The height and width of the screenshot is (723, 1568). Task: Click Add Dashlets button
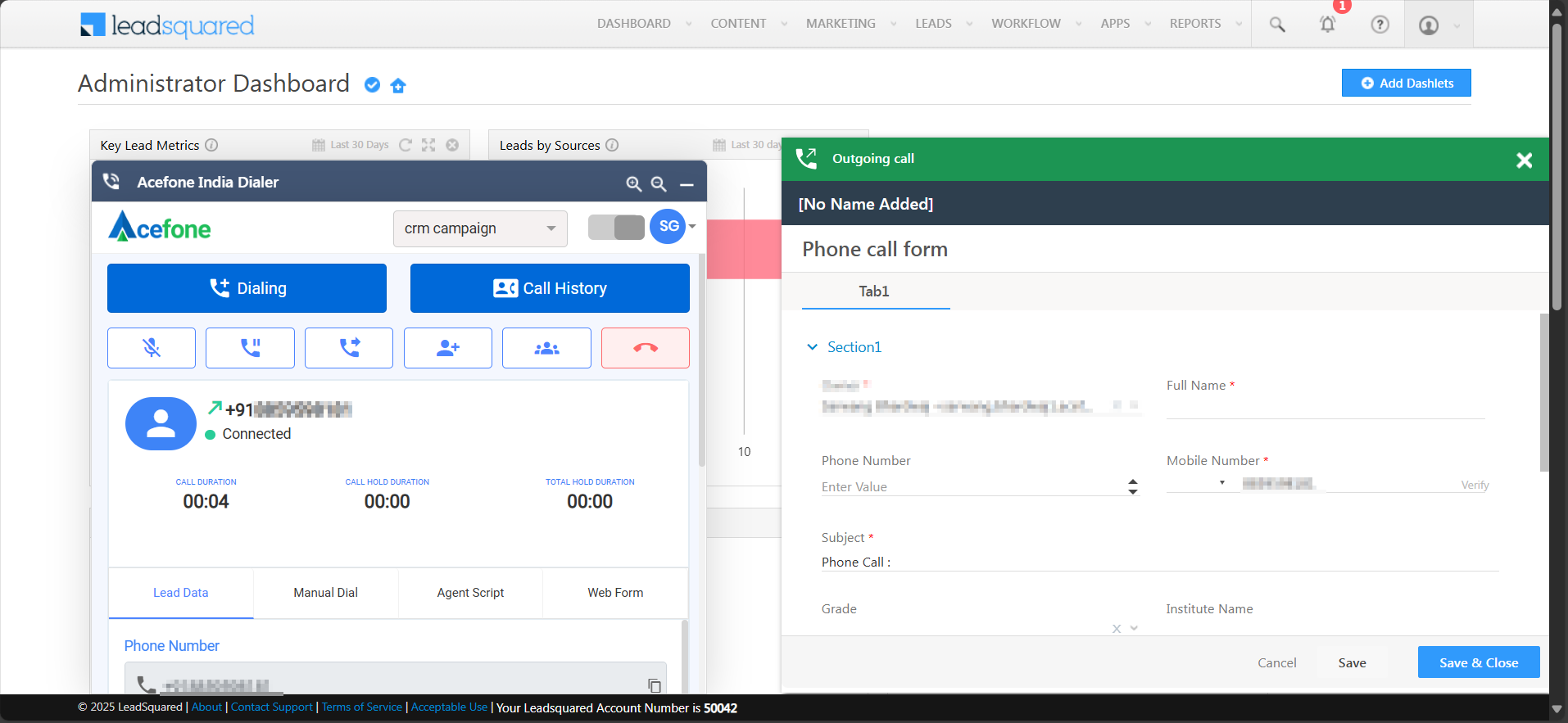pos(1407,83)
